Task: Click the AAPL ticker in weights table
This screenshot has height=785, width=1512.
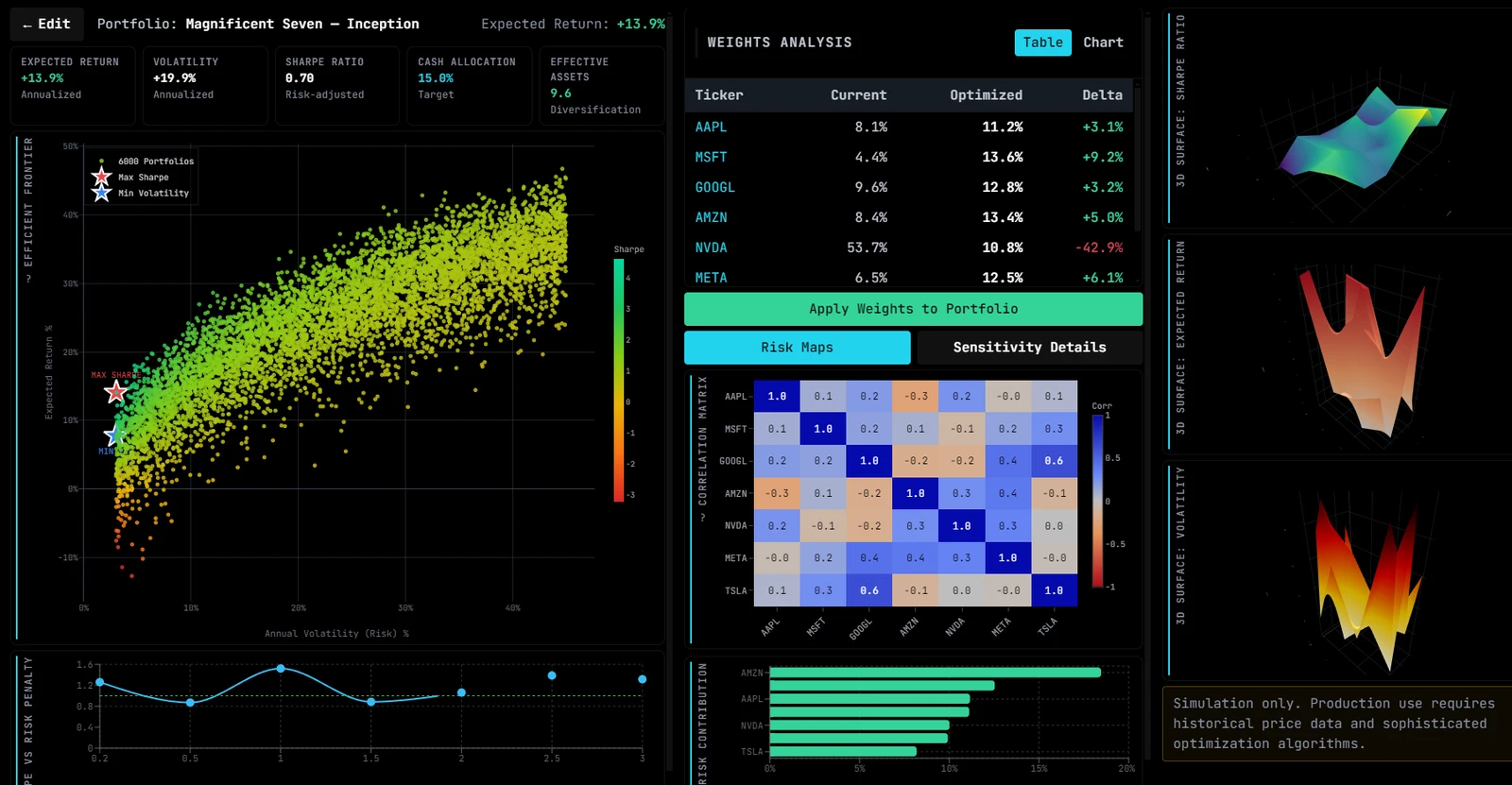Action: pos(711,127)
